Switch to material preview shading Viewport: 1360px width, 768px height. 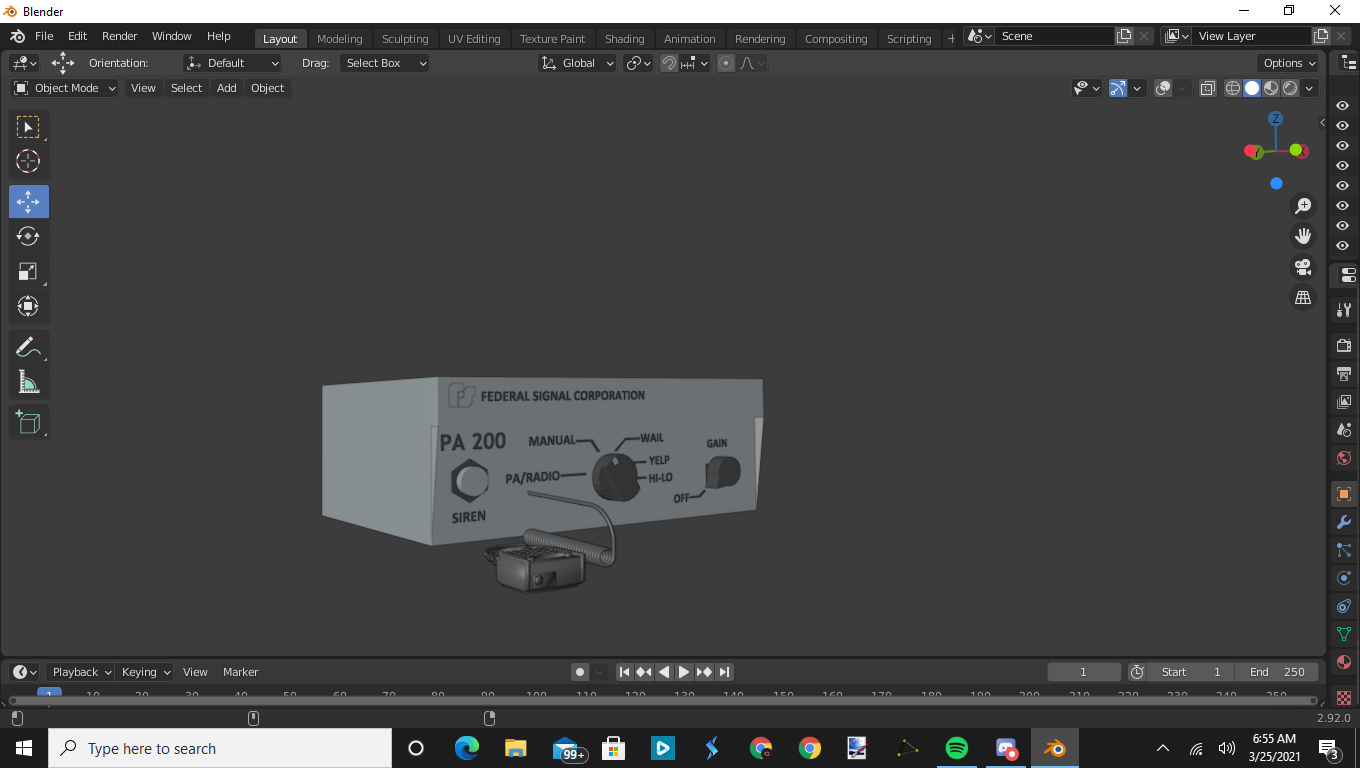click(1271, 88)
